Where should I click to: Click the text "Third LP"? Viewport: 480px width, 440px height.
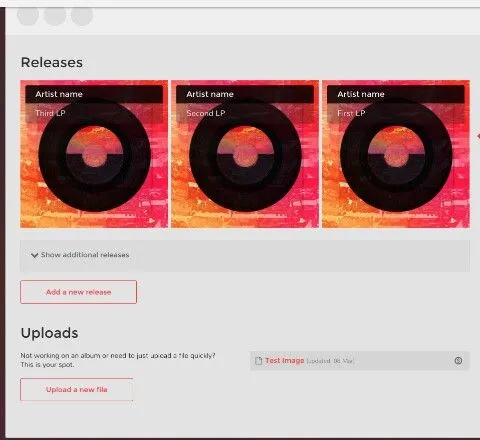(x=50, y=113)
